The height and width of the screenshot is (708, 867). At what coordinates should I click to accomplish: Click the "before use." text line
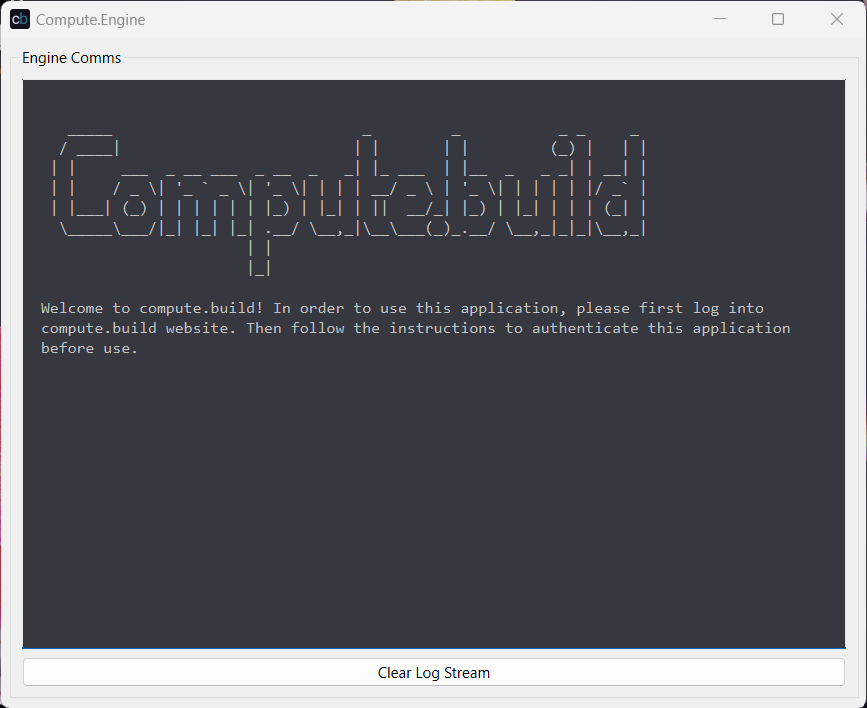(89, 348)
